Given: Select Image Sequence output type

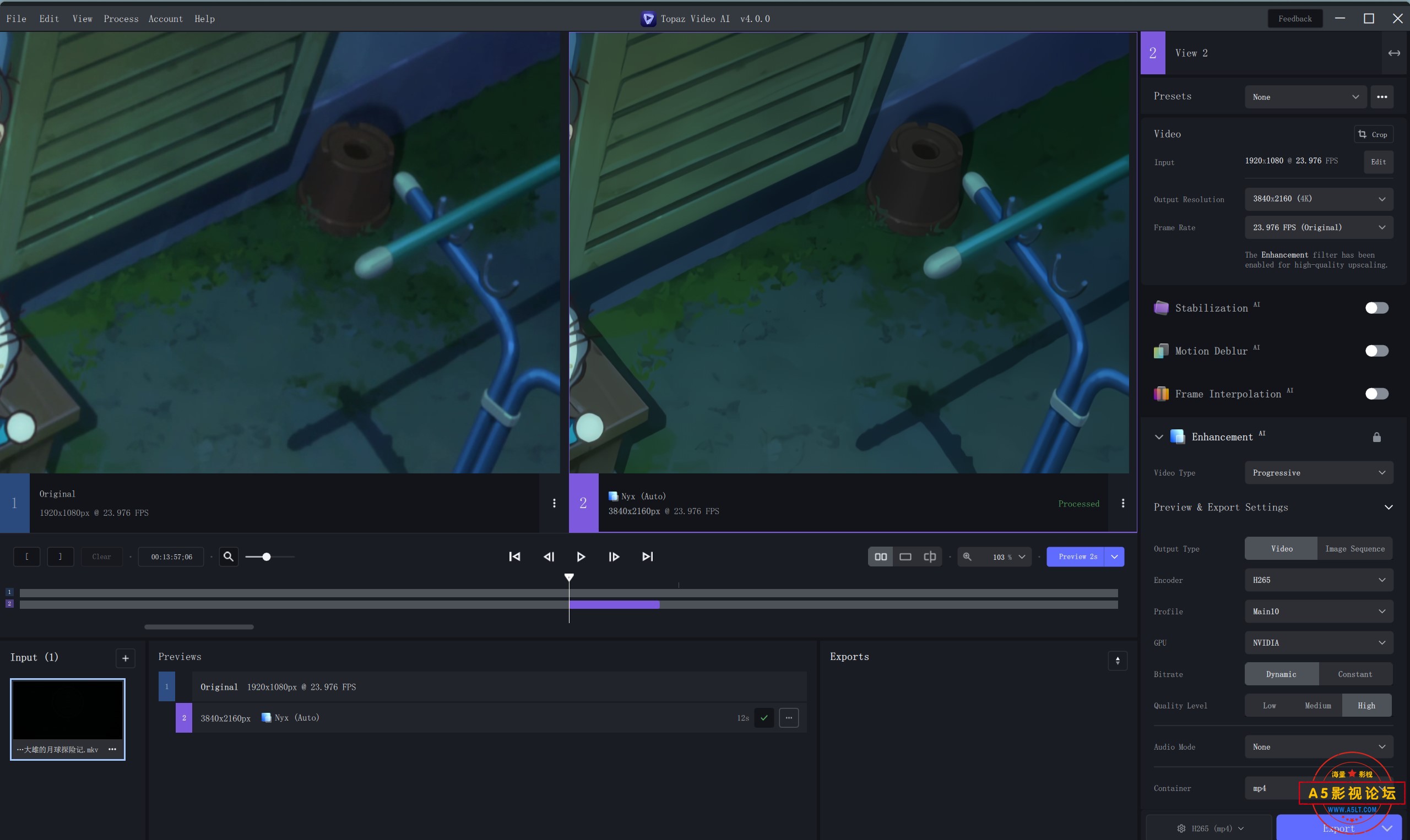Looking at the screenshot, I should click(1354, 548).
